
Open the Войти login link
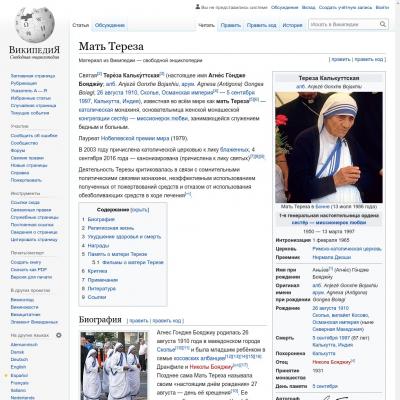click(382, 7)
